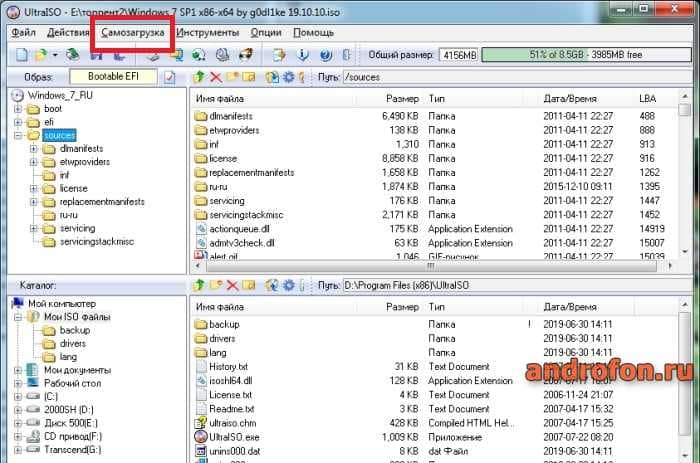Click the Open CD/DVD toolbar icon
The image size is (700, 463).
pos(72,55)
